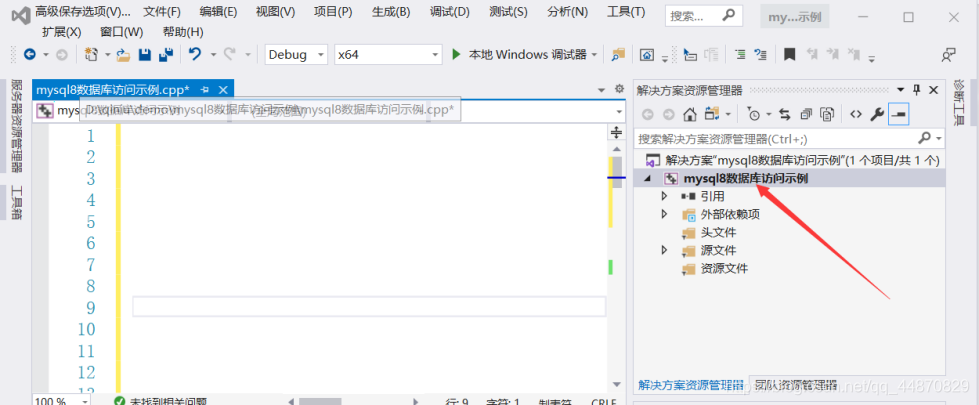979x405 pixels.
Task: Click the question-mark lines icon in main toolbar
Action: [x=760, y=55]
